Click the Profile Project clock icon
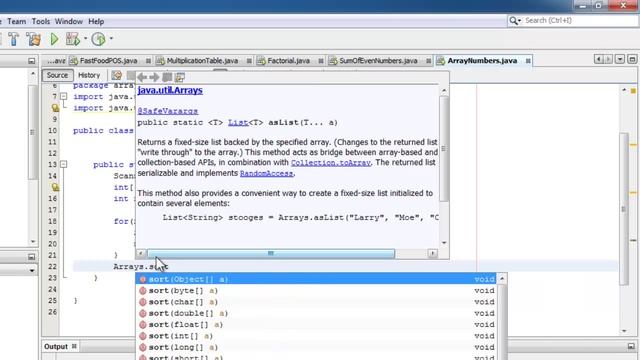 tap(98, 39)
